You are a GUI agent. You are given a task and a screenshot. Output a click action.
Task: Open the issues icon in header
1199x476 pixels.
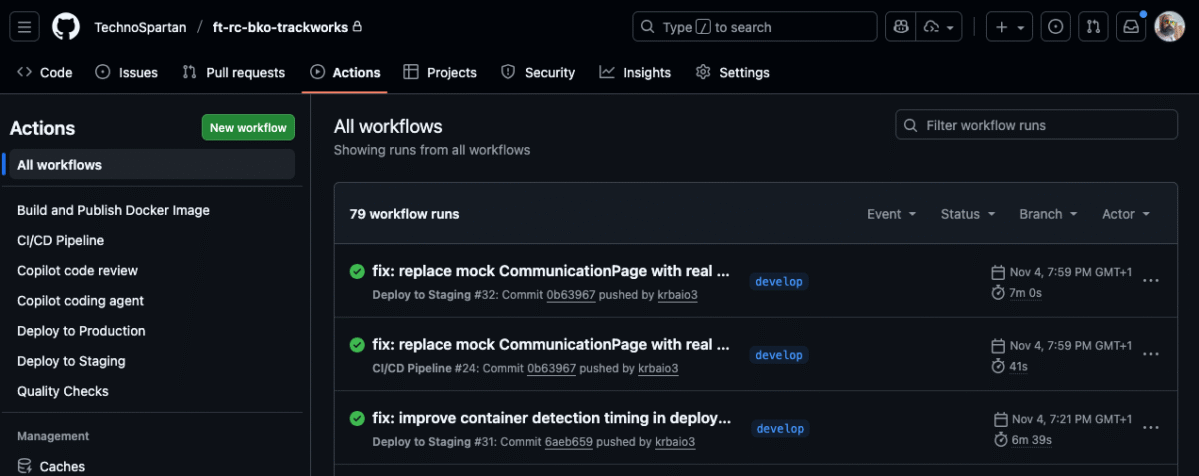(x=1055, y=27)
